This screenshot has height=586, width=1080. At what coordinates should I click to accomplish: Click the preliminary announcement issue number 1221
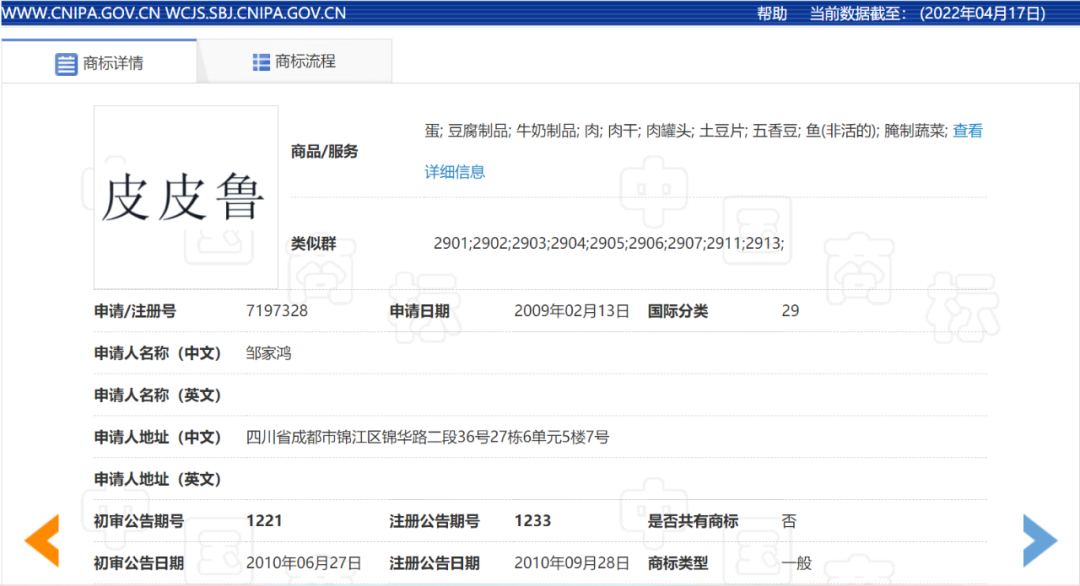click(264, 521)
